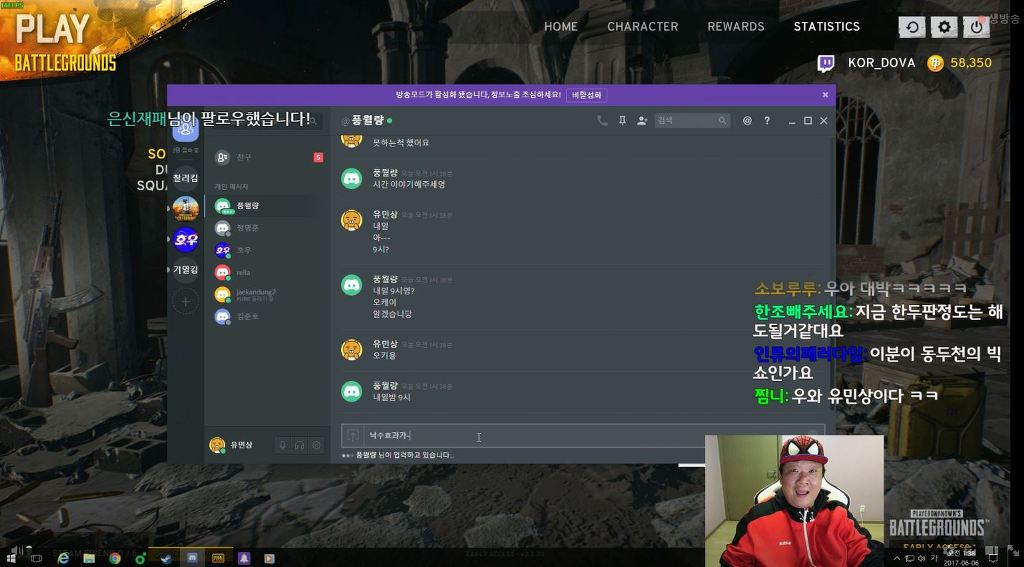Open Google Chrome from taskbar
This screenshot has height=567, width=1024.
pyautogui.click(x=115, y=559)
